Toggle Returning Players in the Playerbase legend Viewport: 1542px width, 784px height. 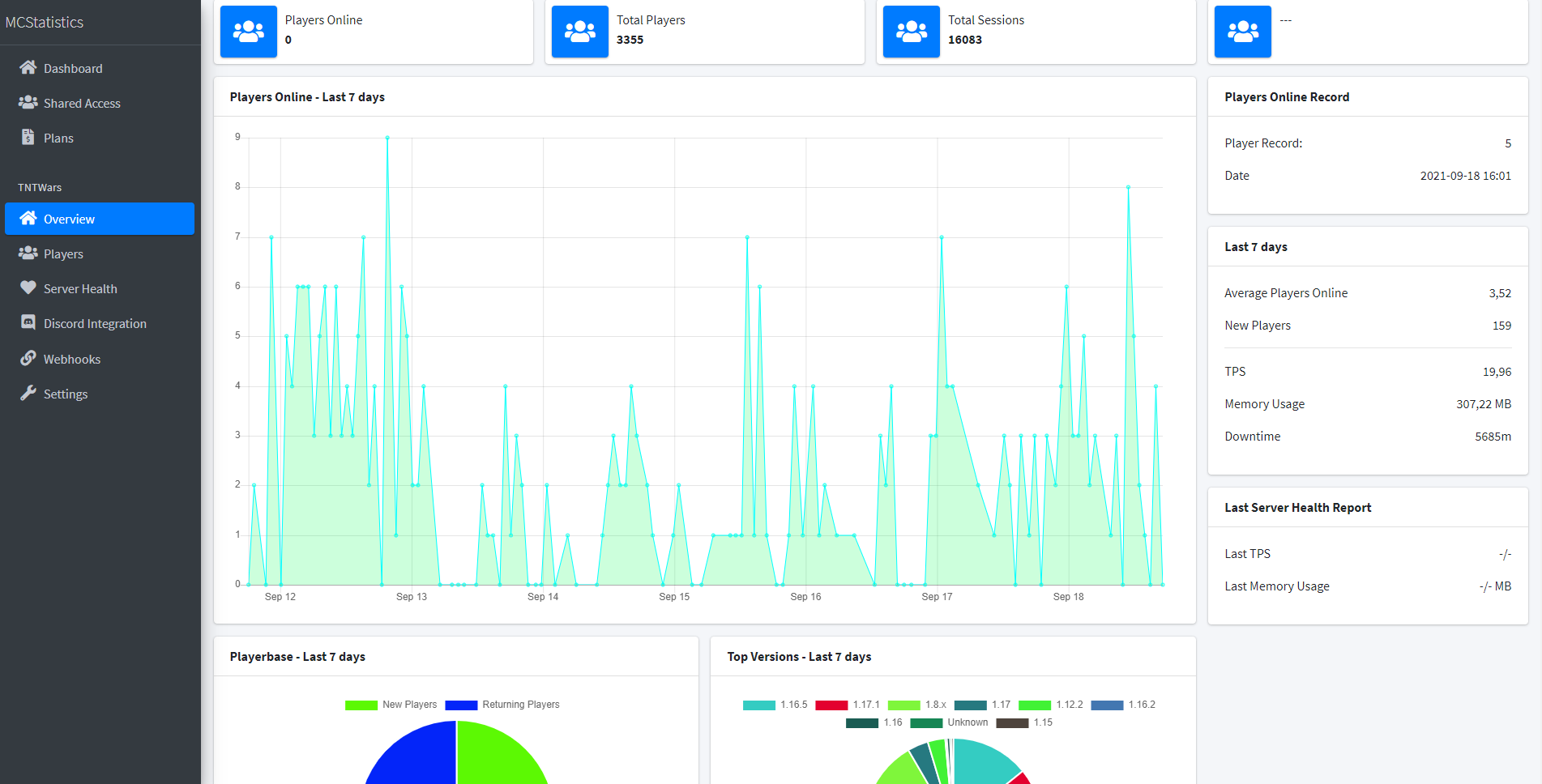pos(521,705)
